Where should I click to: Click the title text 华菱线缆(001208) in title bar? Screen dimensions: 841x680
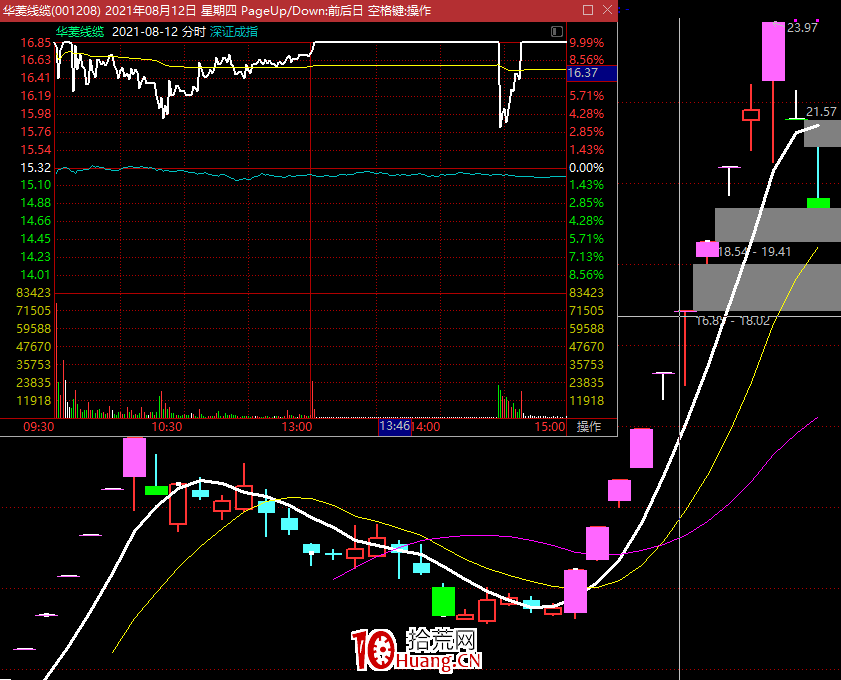(x=52, y=11)
